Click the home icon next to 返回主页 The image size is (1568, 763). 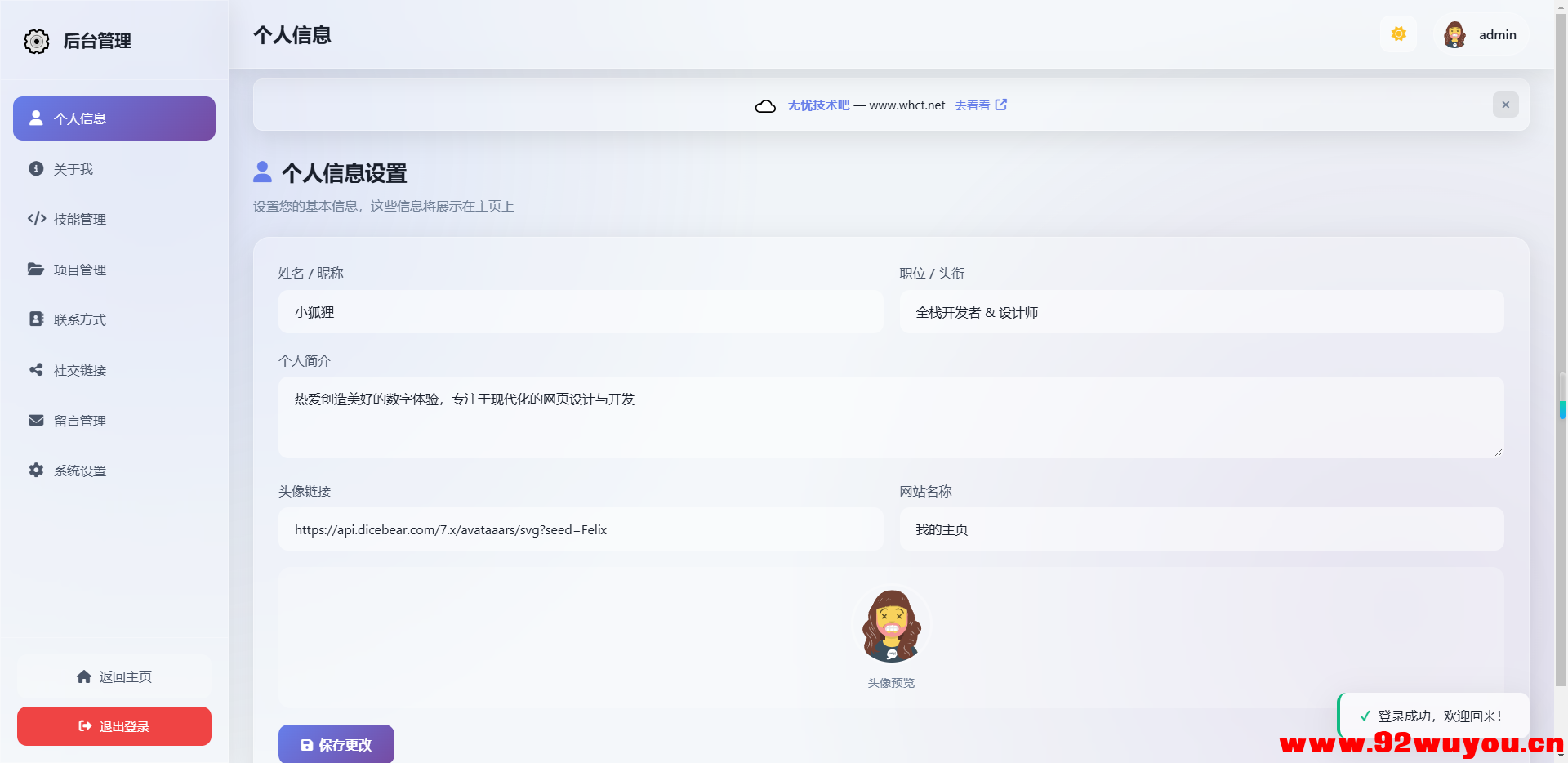[84, 676]
